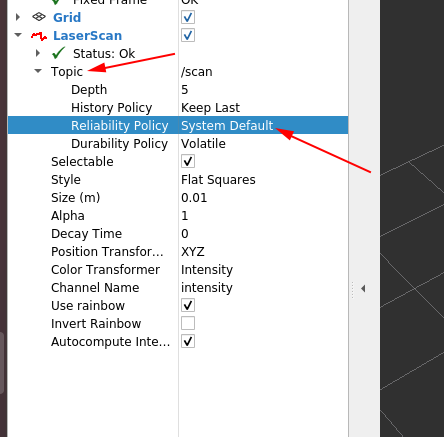Collapse the panel with the side arrow
The height and width of the screenshot is (437, 444).
(363, 288)
